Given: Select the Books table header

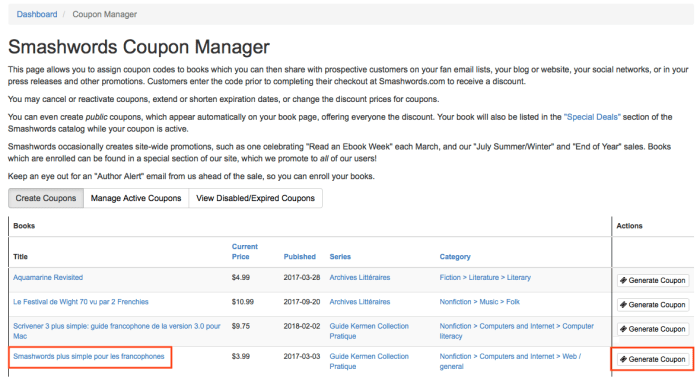Looking at the screenshot, I should pos(24,226).
